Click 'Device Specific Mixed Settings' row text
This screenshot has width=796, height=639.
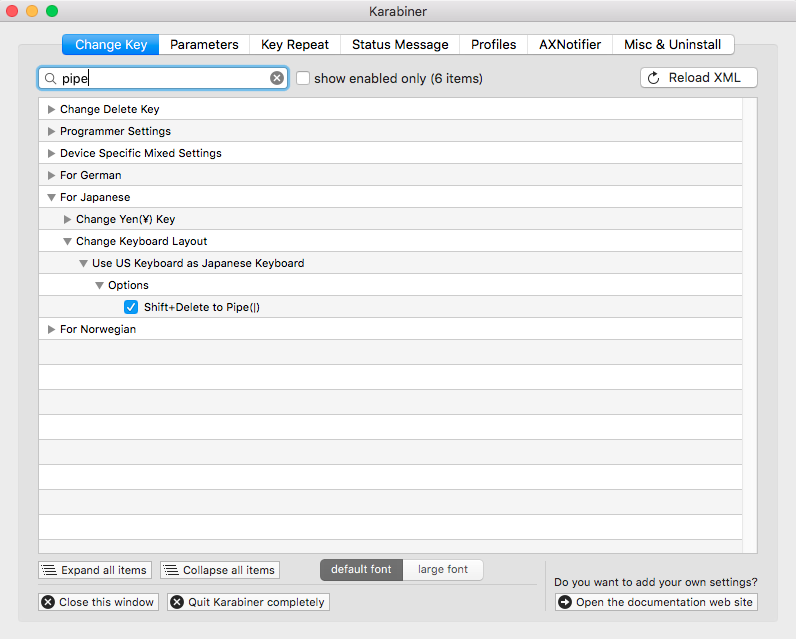tap(141, 153)
